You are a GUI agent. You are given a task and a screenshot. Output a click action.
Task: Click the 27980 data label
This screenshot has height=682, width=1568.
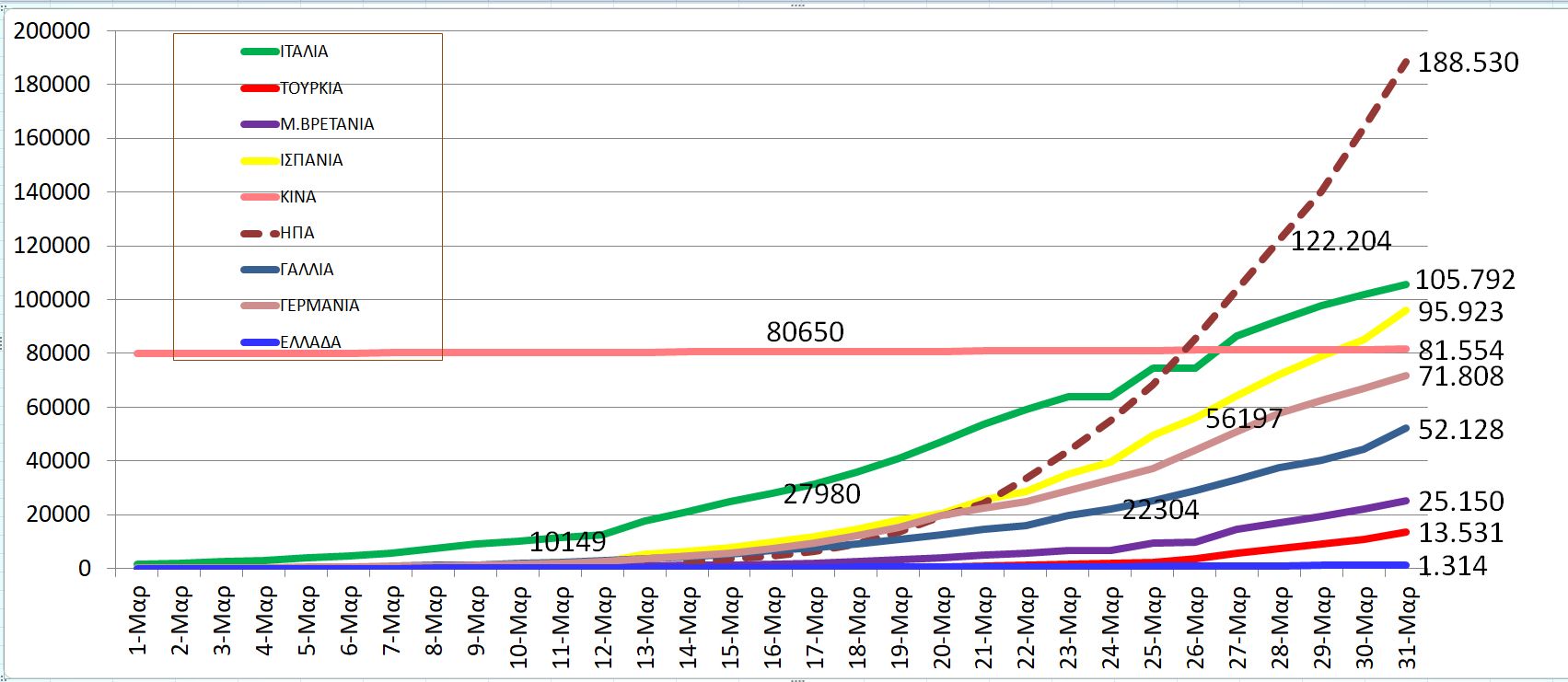[821, 494]
